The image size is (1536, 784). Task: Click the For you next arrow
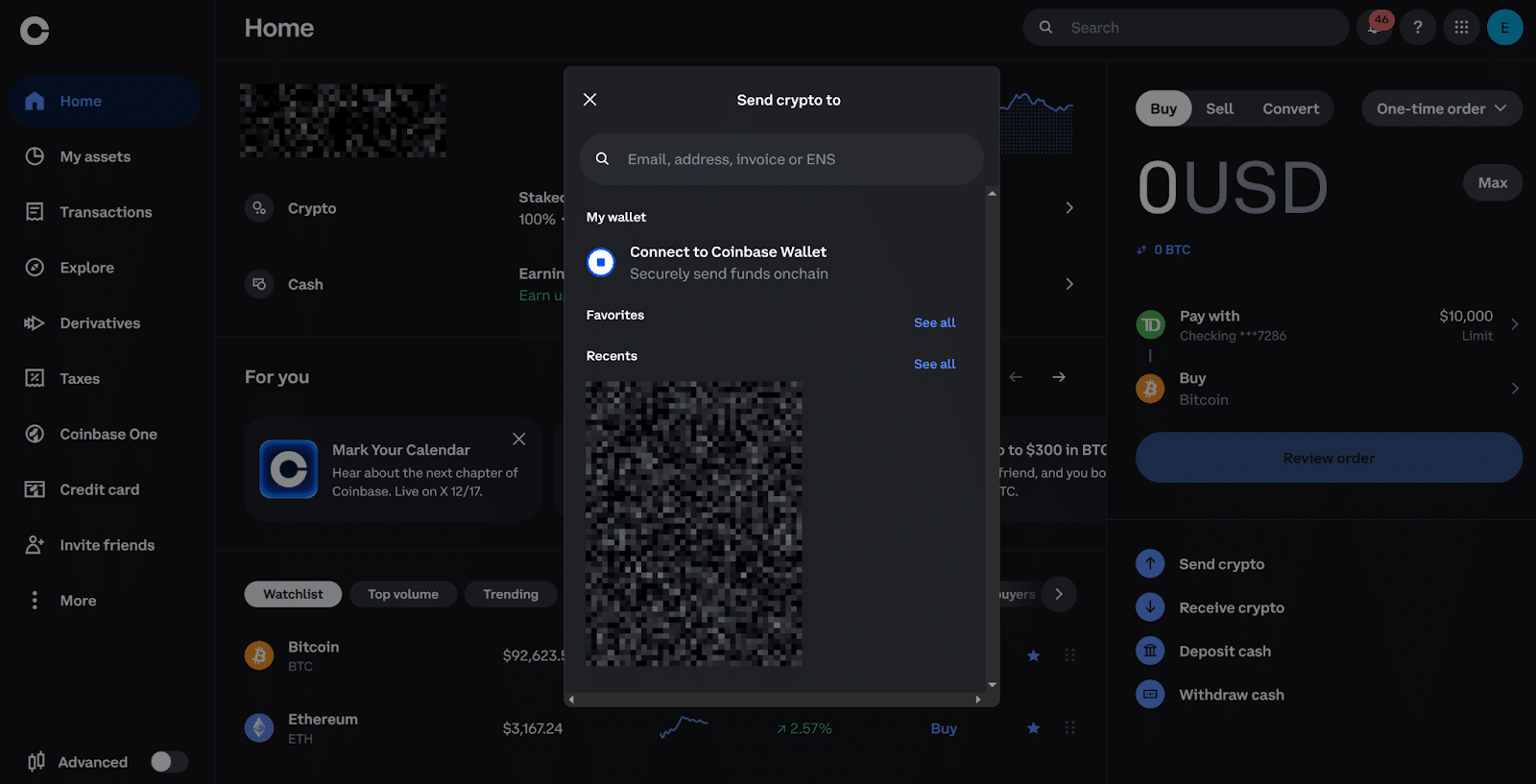(x=1059, y=377)
